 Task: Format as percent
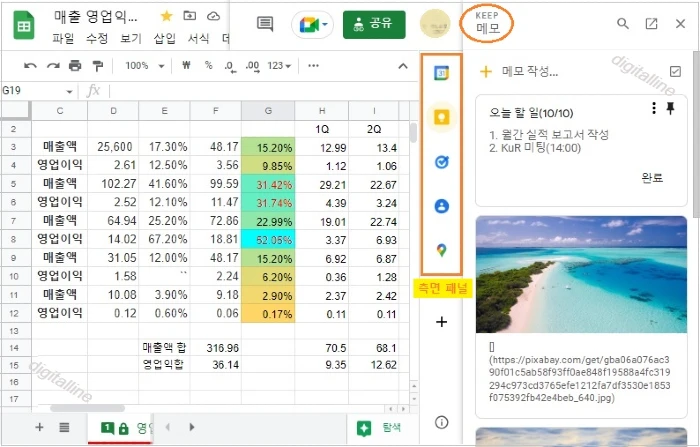tap(208, 66)
